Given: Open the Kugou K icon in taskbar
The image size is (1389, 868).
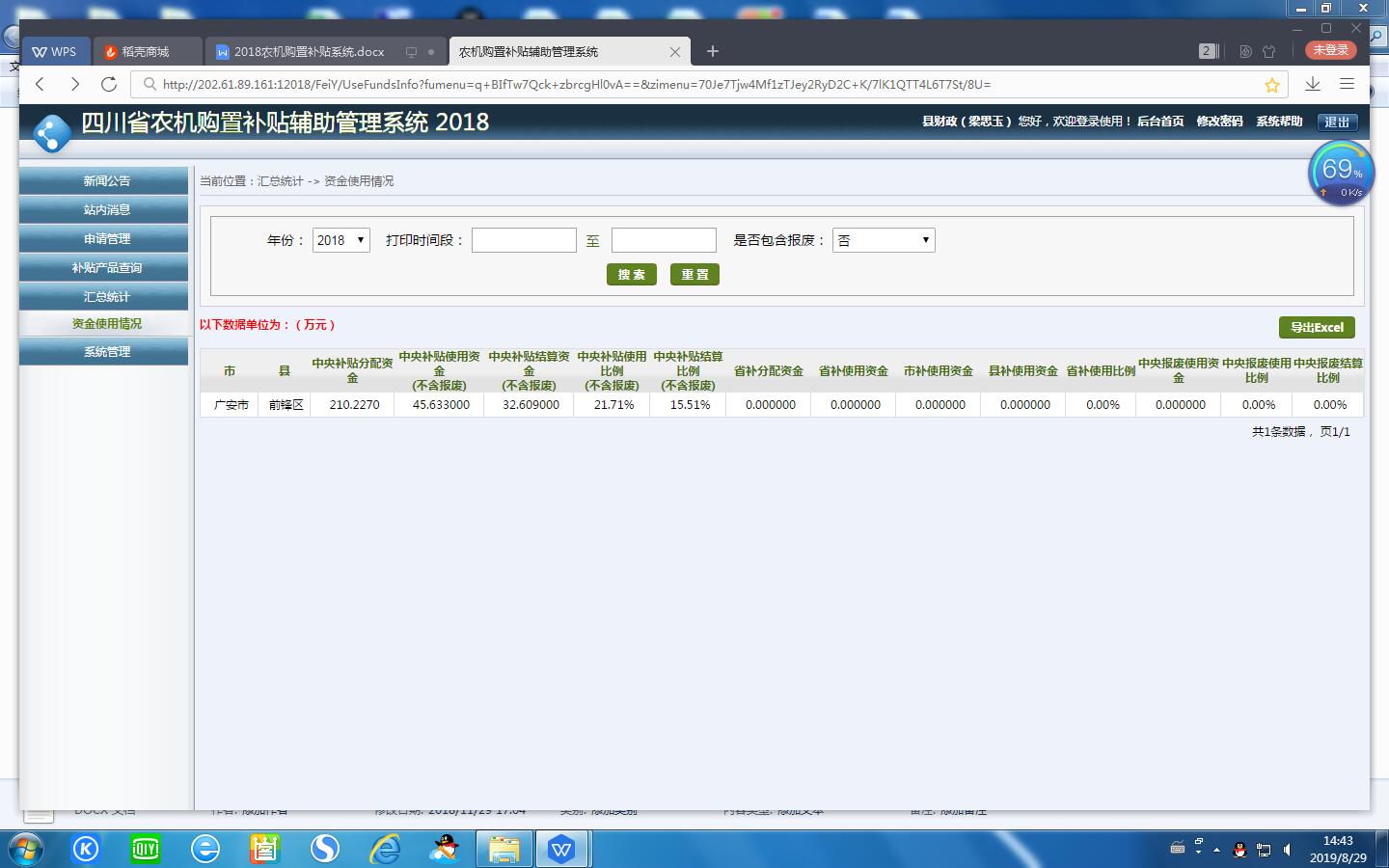Looking at the screenshot, I should pos(86,849).
